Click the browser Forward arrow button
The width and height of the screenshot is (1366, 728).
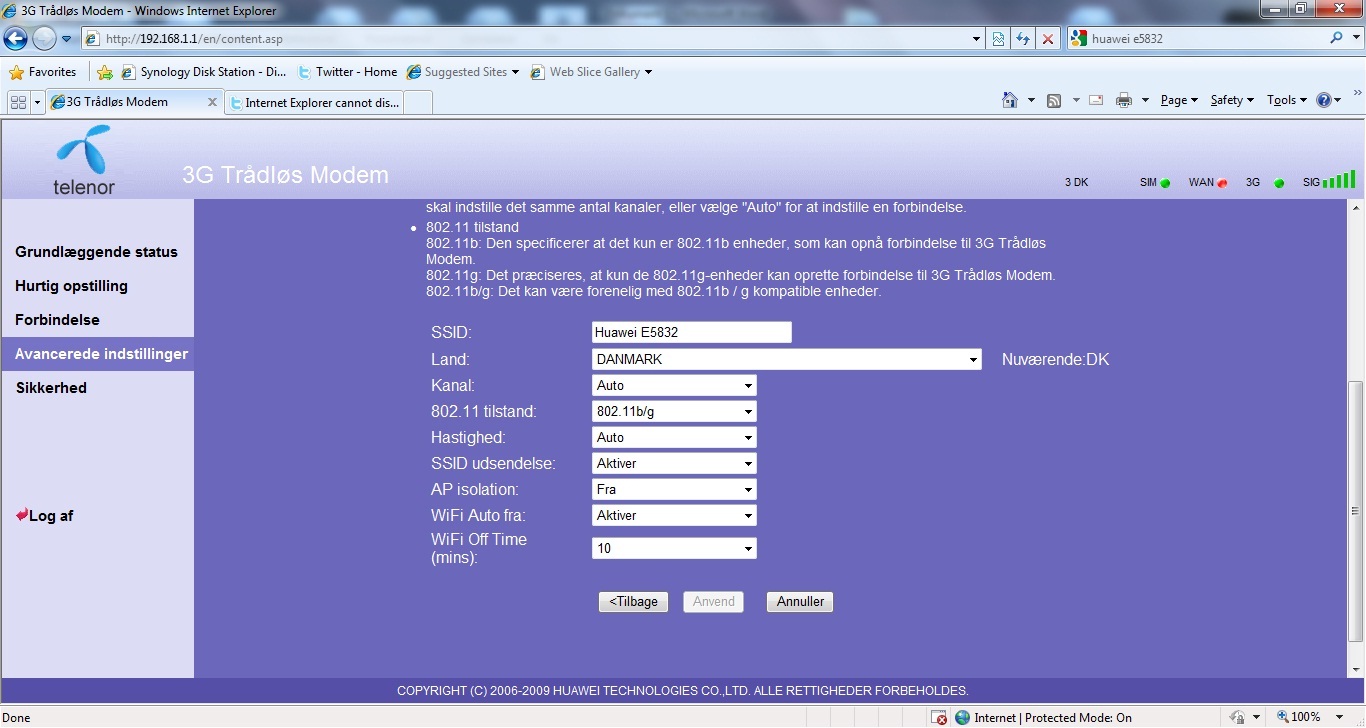[x=44, y=39]
